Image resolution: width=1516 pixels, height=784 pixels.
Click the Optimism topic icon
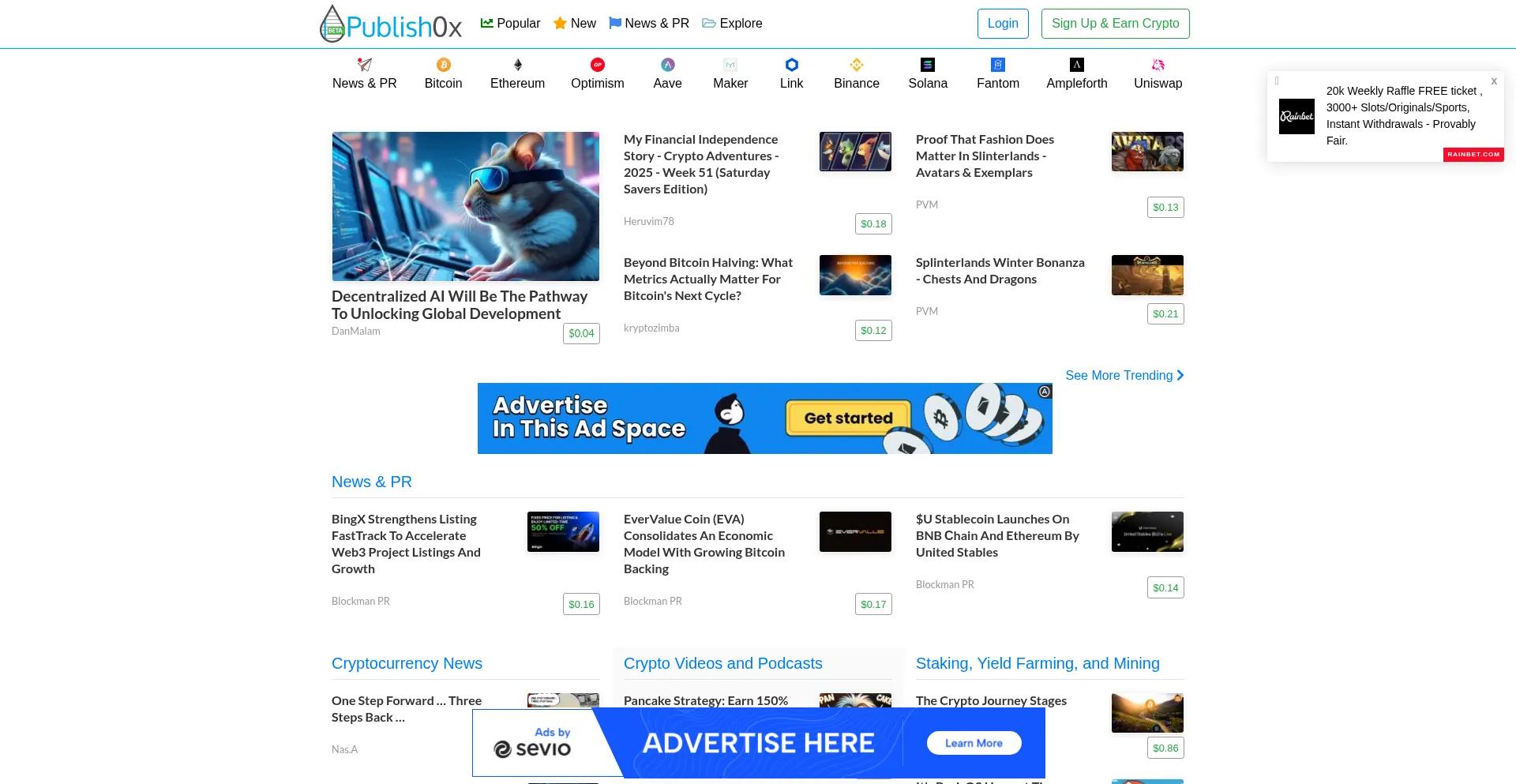point(598,65)
